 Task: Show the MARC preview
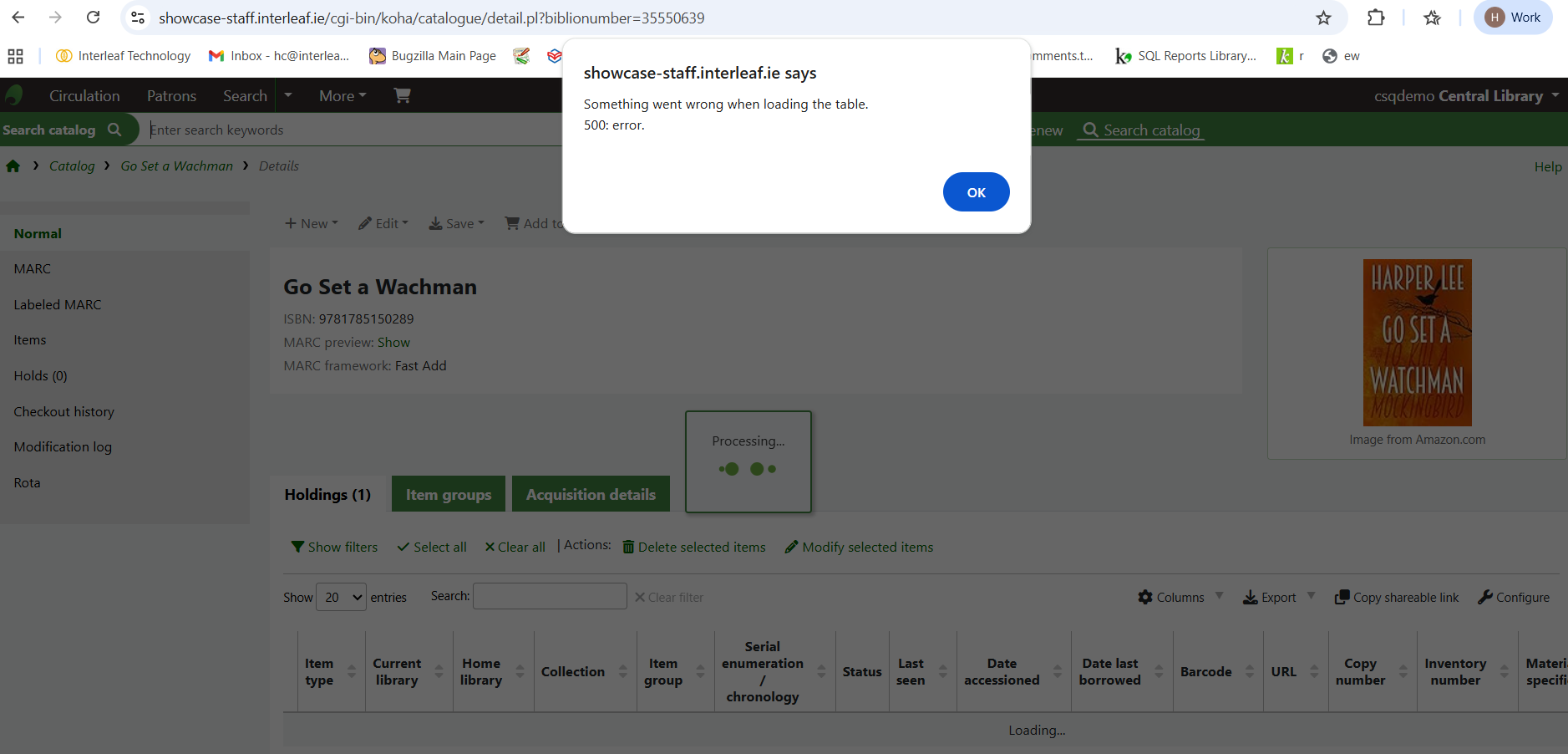pyautogui.click(x=393, y=342)
